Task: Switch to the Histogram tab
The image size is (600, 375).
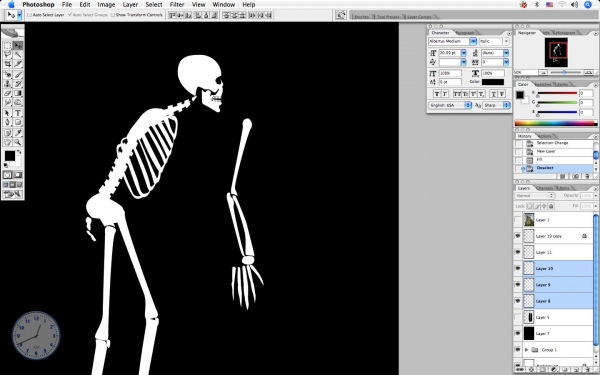Action: 565,33
